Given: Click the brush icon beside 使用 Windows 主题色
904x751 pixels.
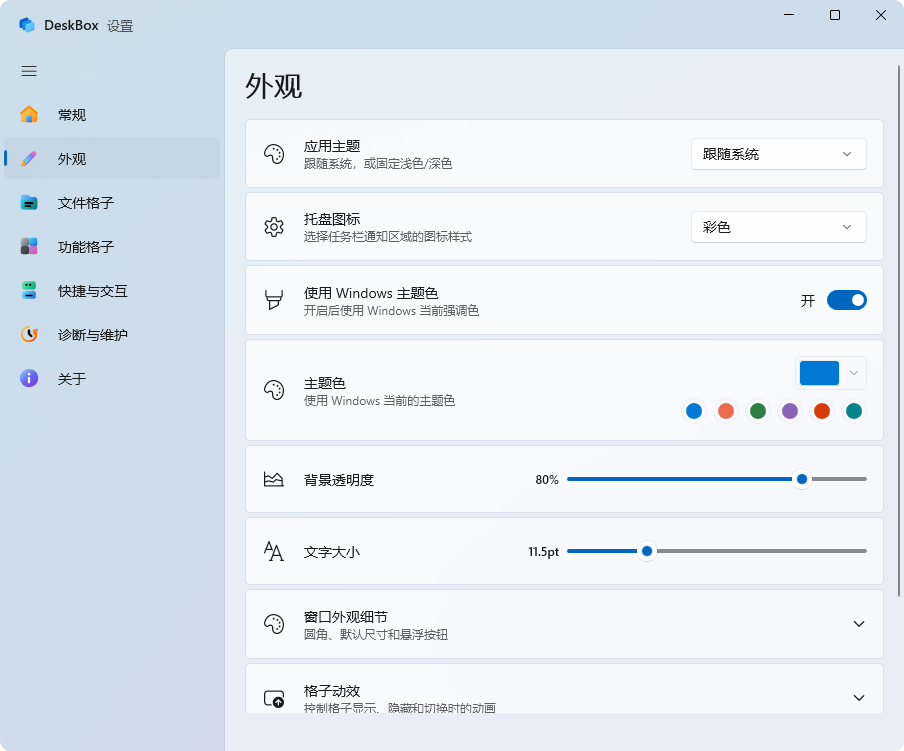Looking at the screenshot, I should coord(274,300).
